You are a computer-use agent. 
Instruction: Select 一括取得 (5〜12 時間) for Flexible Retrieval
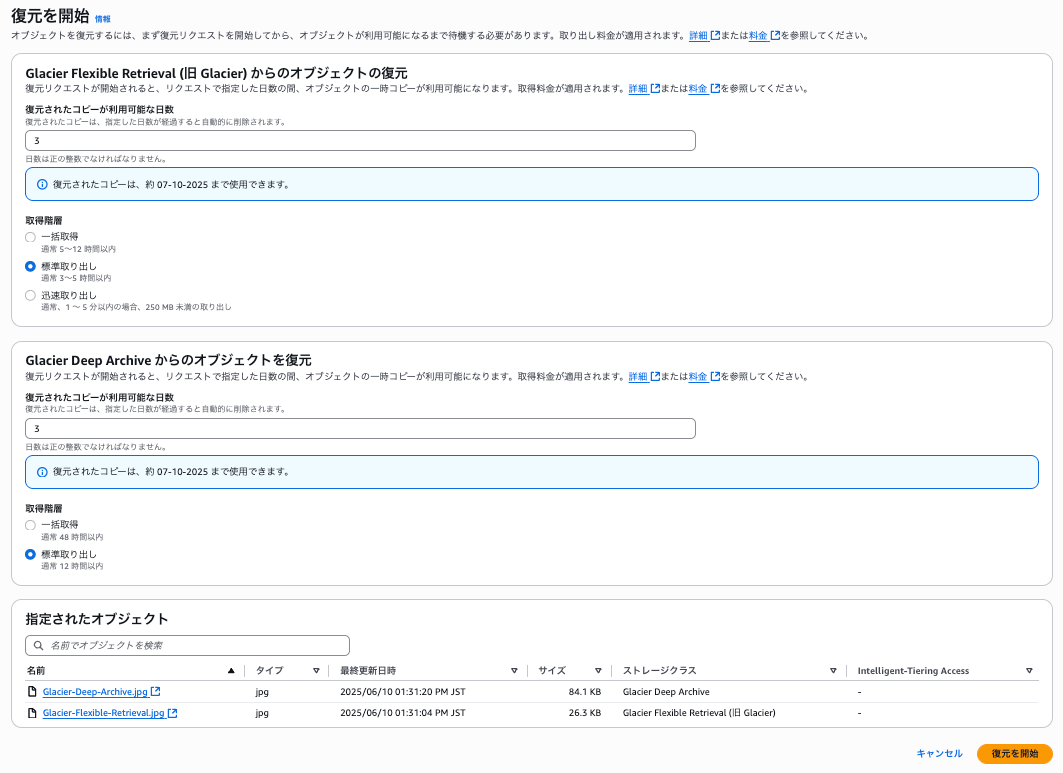(x=31, y=237)
